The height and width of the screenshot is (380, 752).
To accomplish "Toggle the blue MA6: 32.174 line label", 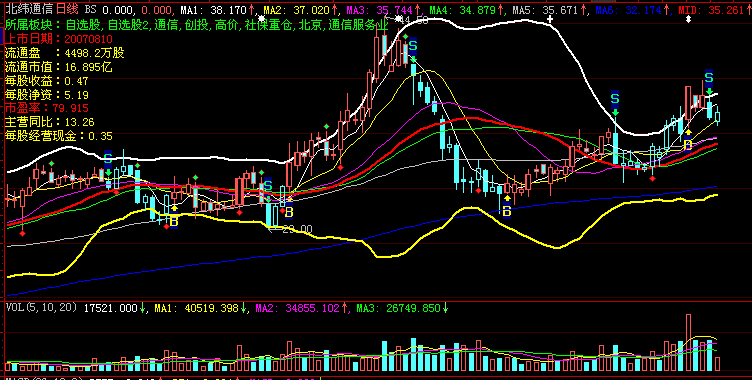I will [x=627, y=10].
